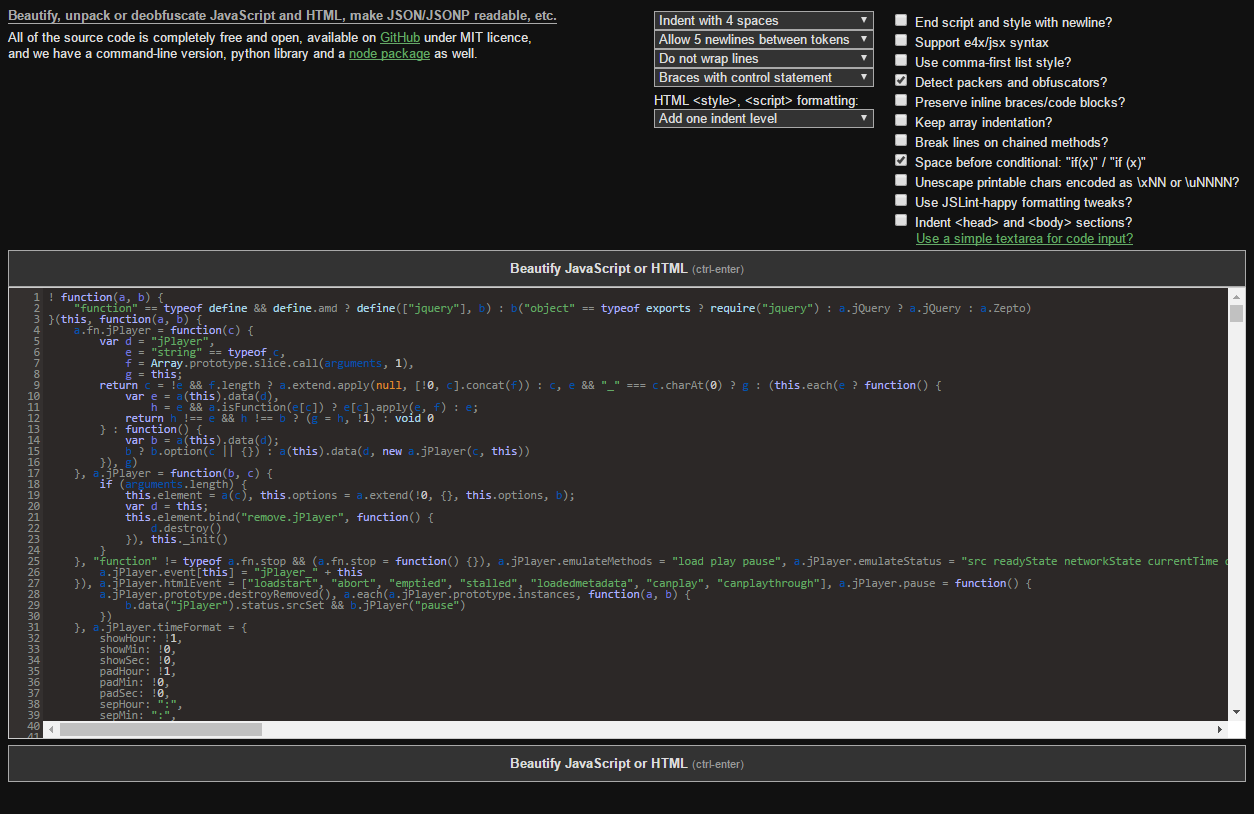Click the scroll-left arrow of code editor
This screenshot has width=1254, height=814.
click(52, 730)
